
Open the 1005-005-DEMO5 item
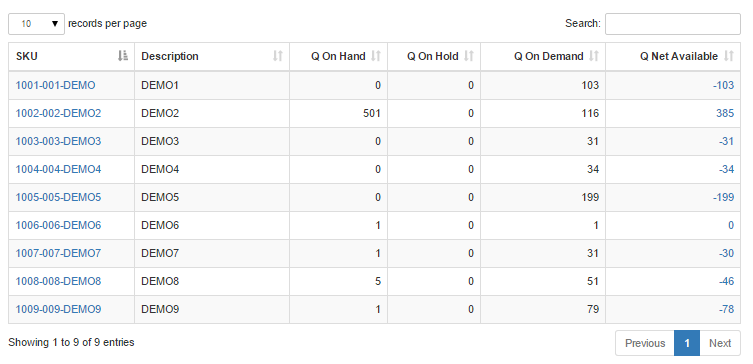click(x=59, y=197)
